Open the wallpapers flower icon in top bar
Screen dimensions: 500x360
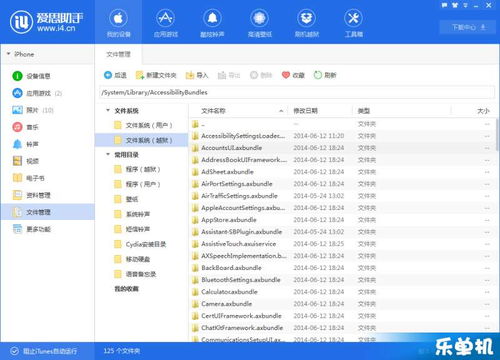click(x=259, y=22)
